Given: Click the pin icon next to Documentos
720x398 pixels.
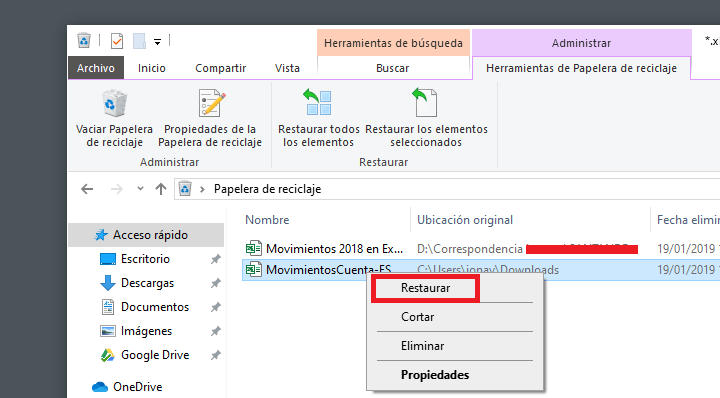Looking at the screenshot, I should (x=215, y=307).
